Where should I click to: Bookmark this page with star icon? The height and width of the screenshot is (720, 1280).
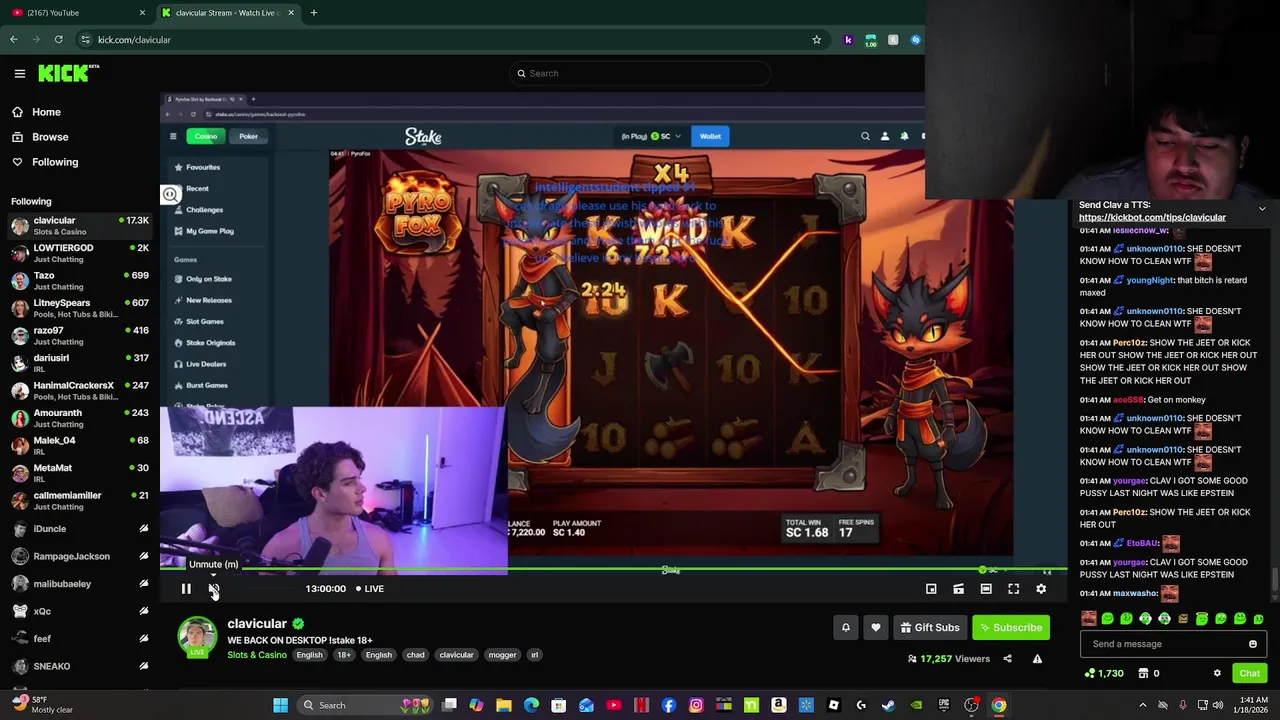coord(816,40)
